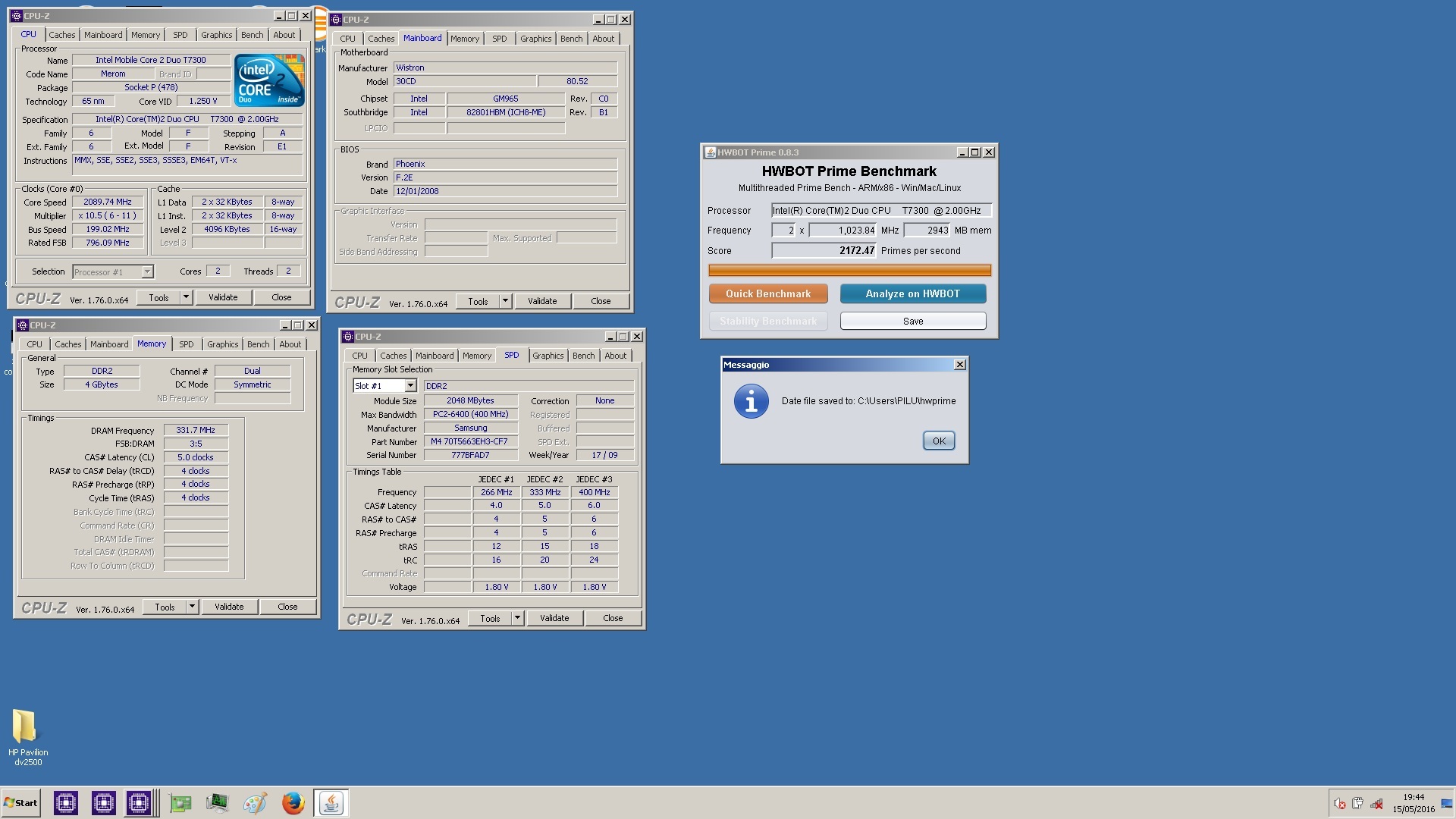Switch to Bench tab in CPU window
This screenshot has width=1456, height=819.
click(x=253, y=35)
